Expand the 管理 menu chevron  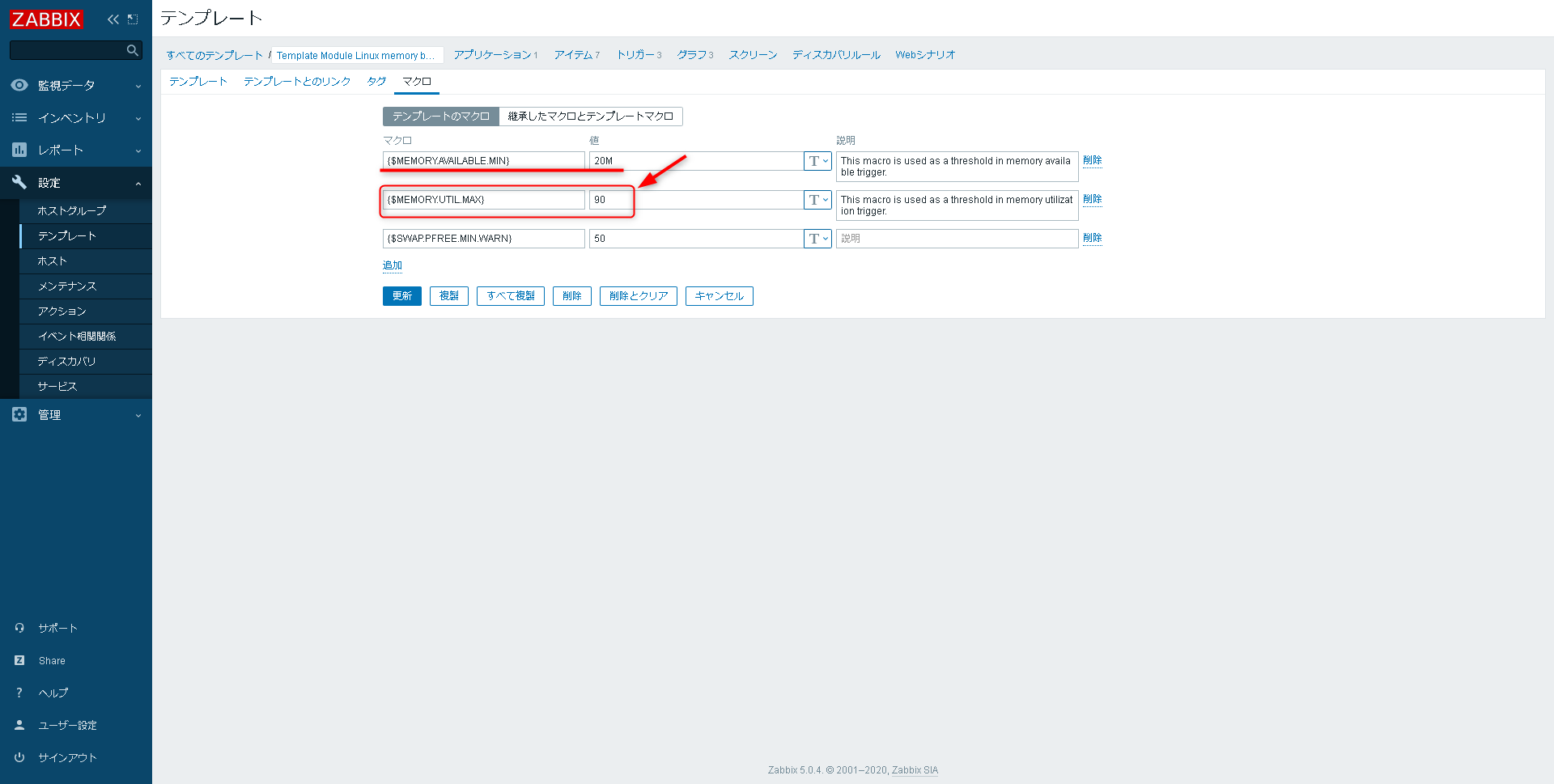point(138,415)
